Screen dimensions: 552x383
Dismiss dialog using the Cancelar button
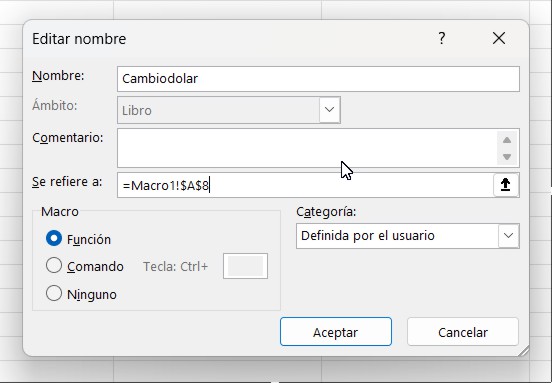point(463,332)
